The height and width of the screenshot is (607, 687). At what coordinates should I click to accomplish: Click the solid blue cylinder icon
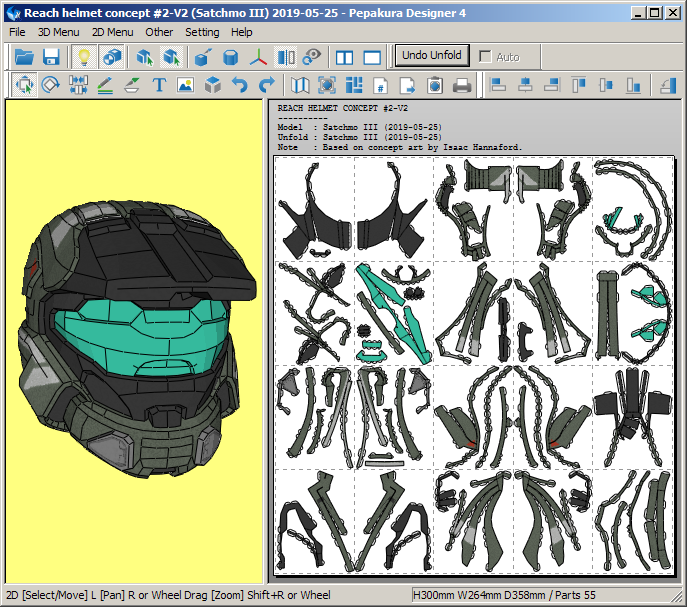coord(230,57)
